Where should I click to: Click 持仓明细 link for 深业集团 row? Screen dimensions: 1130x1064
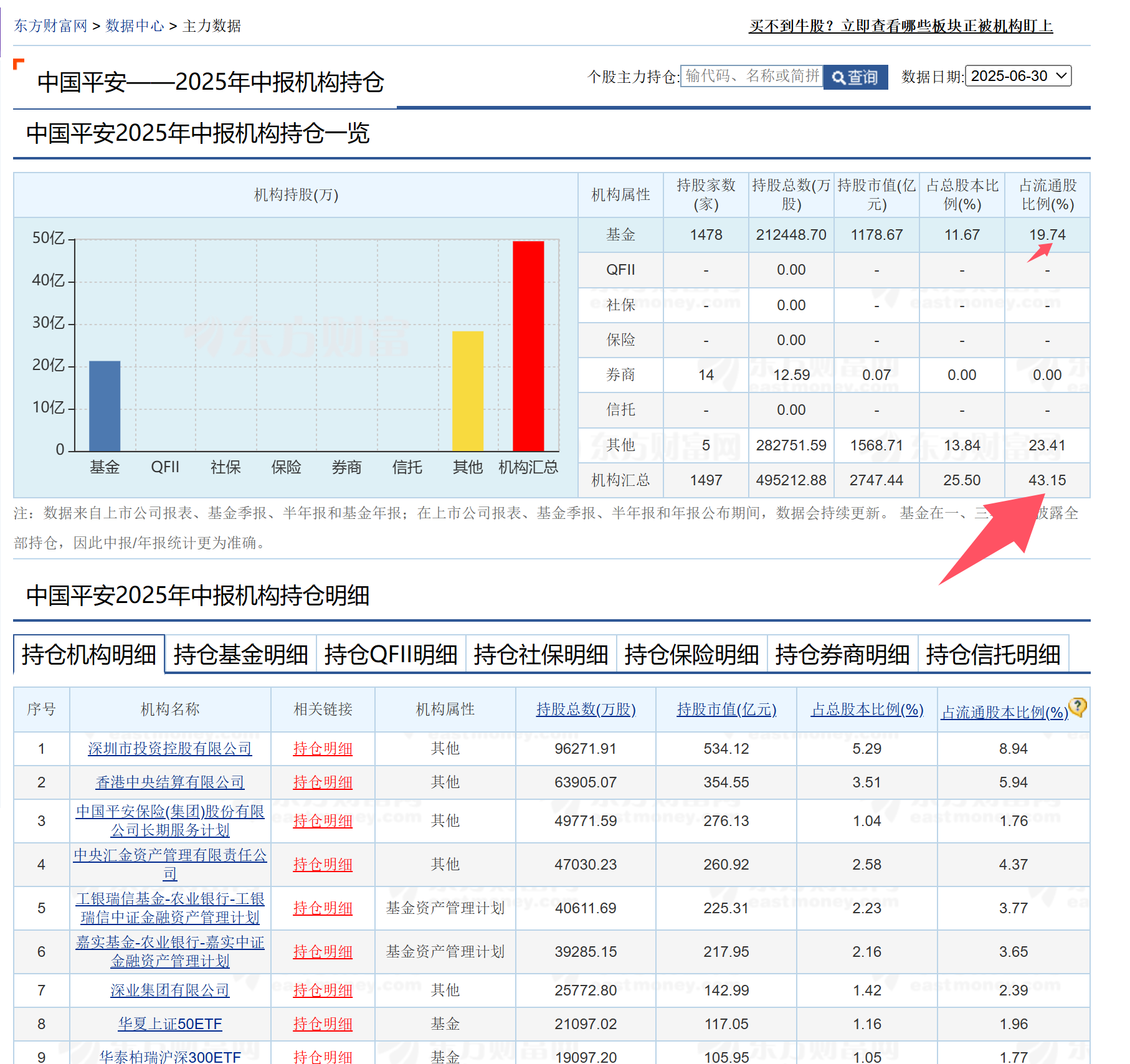[323, 990]
